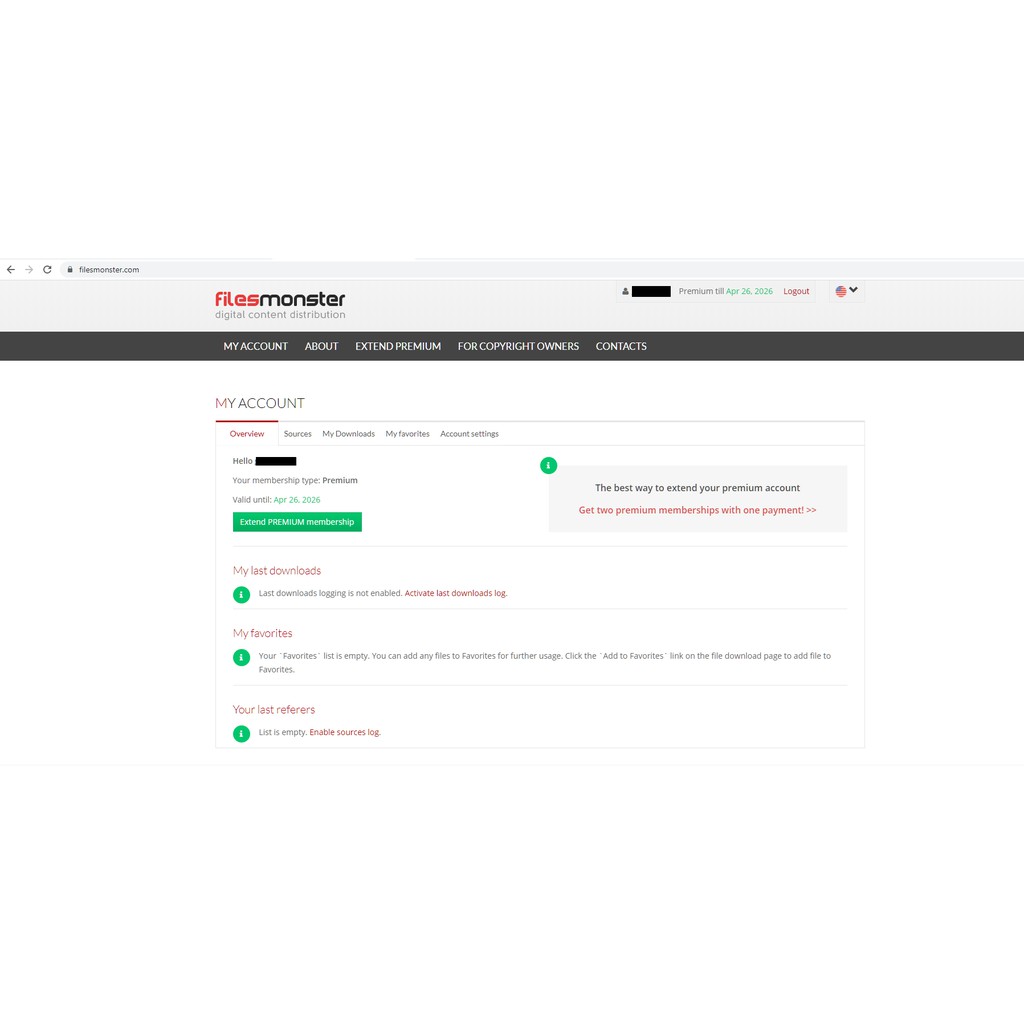Viewport: 1024px width, 1024px height.
Task: Click the browser forward arrow
Action: click(x=29, y=270)
